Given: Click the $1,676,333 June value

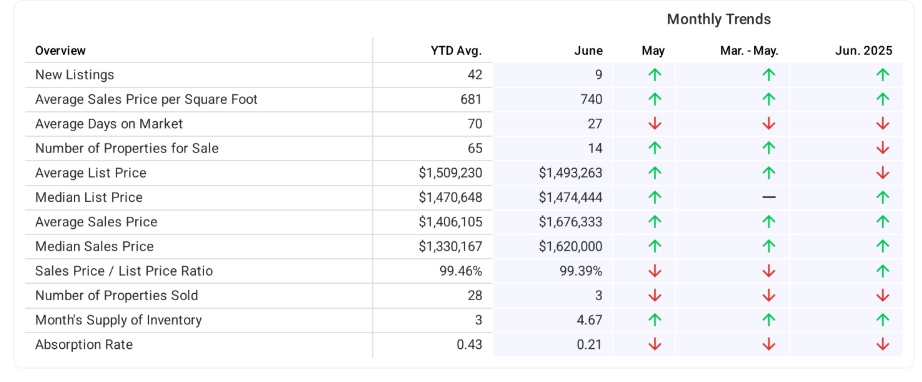Looking at the screenshot, I should 570,222.
